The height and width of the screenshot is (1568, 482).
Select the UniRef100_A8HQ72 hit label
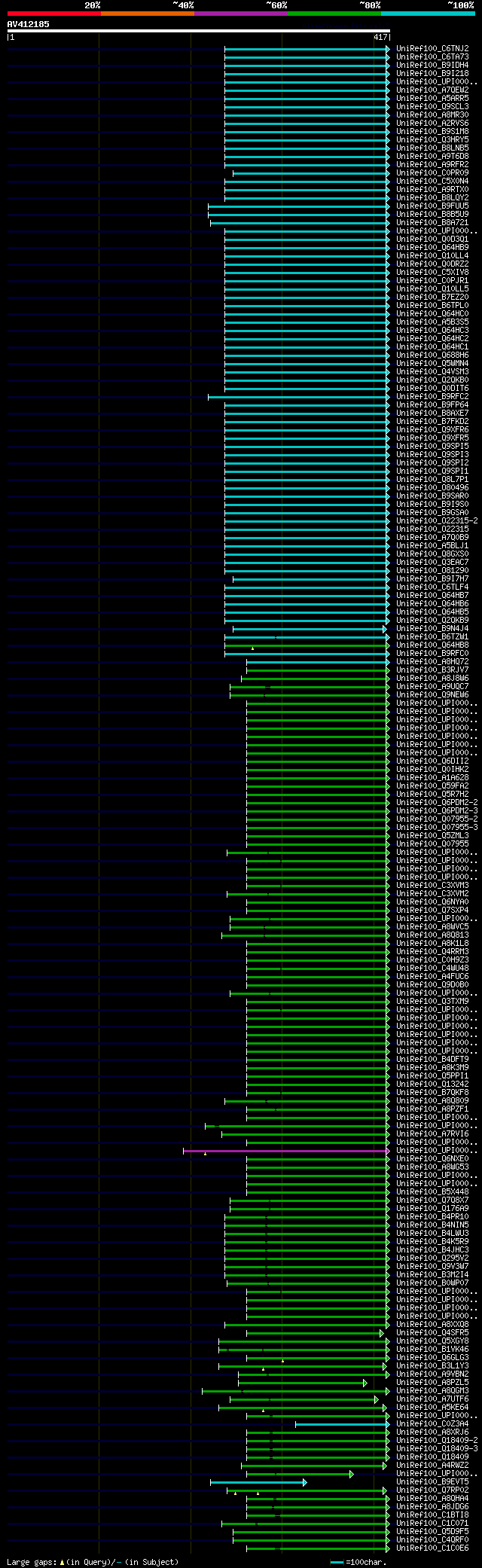coord(432,662)
